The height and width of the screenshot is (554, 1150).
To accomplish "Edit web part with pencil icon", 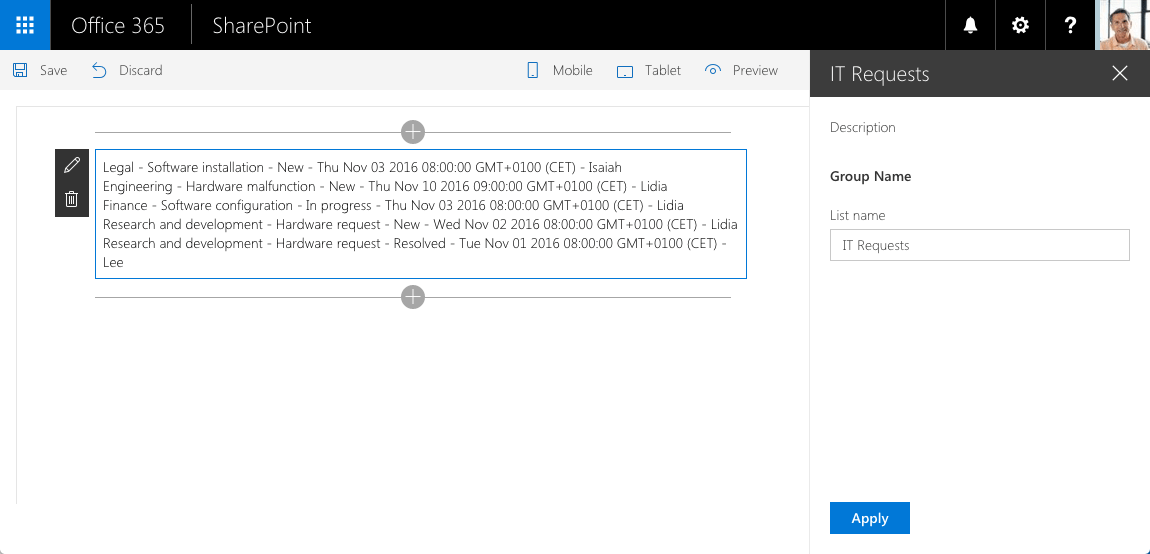I will point(72,166).
